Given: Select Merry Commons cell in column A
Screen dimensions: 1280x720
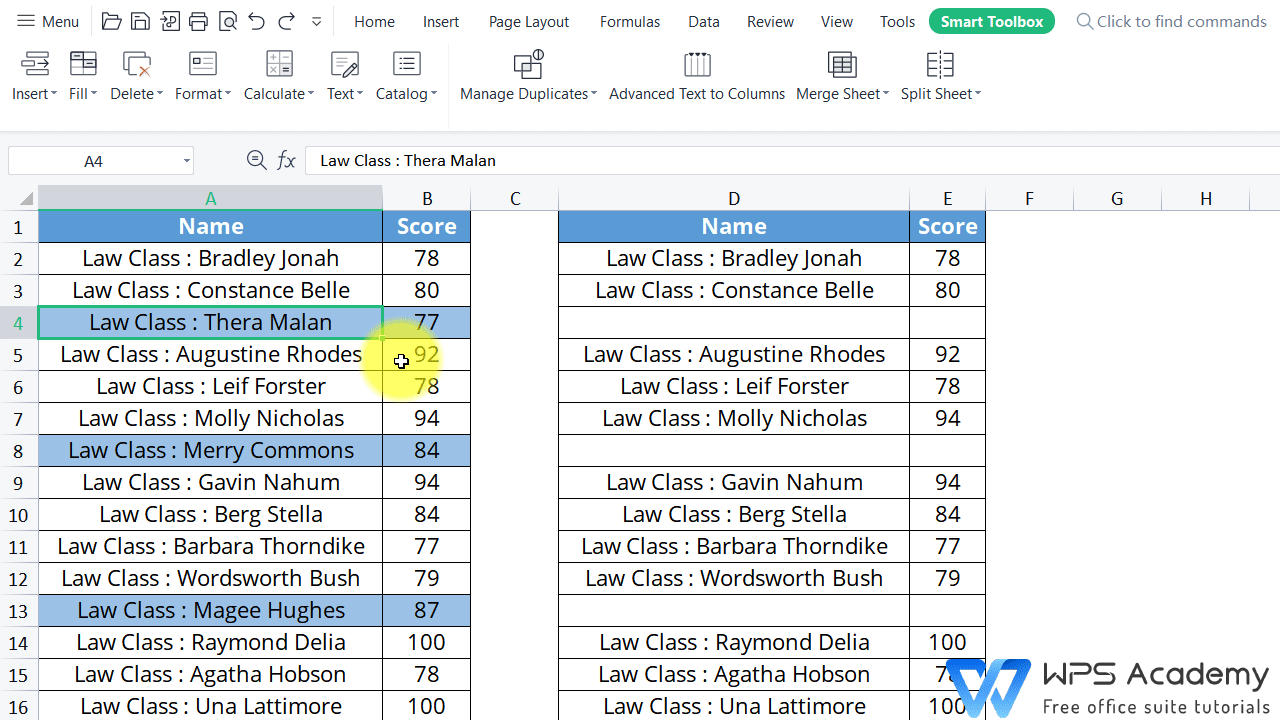Looking at the screenshot, I should (210, 451).
